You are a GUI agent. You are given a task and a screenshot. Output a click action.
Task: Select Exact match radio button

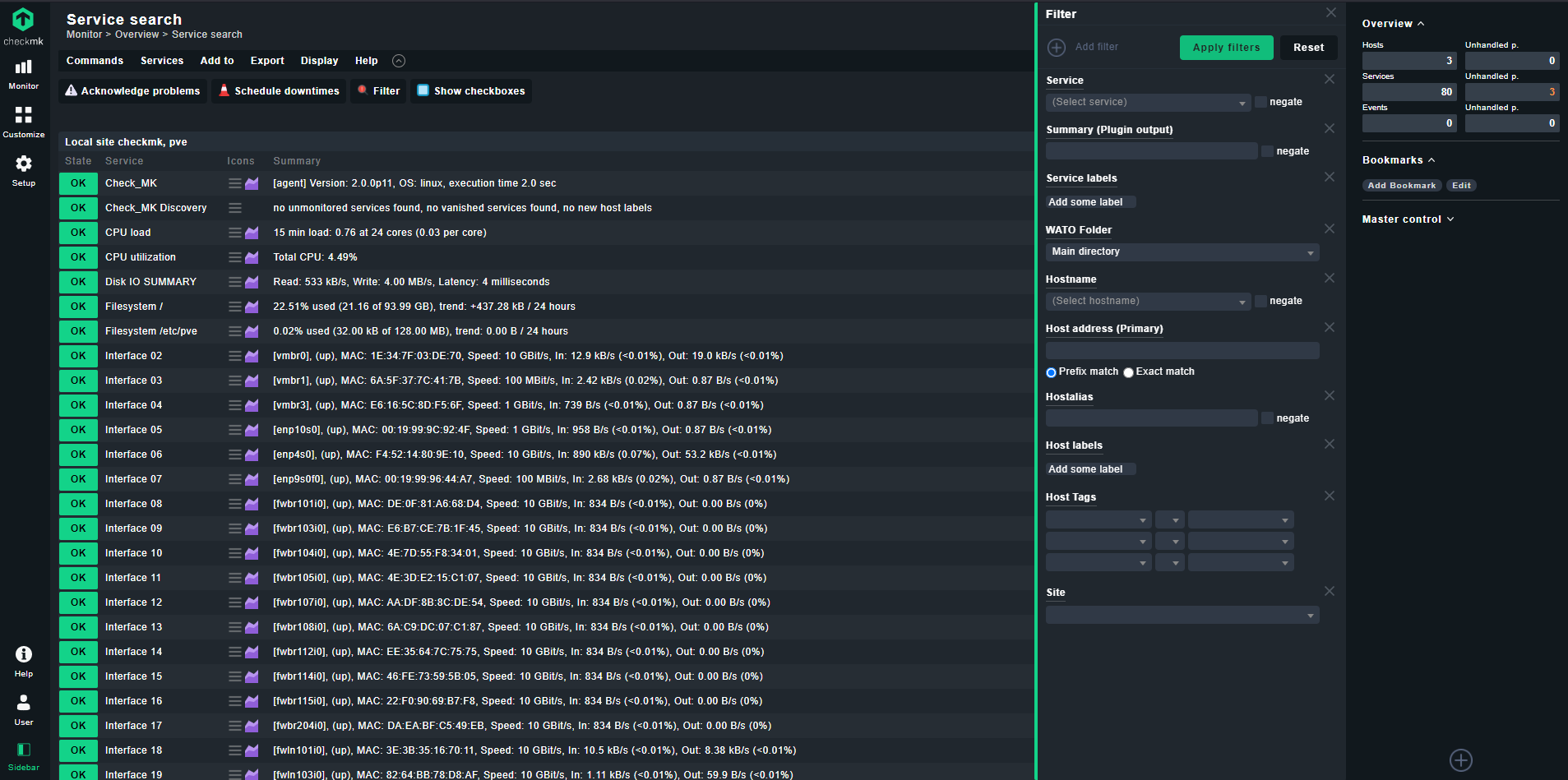1128,372
